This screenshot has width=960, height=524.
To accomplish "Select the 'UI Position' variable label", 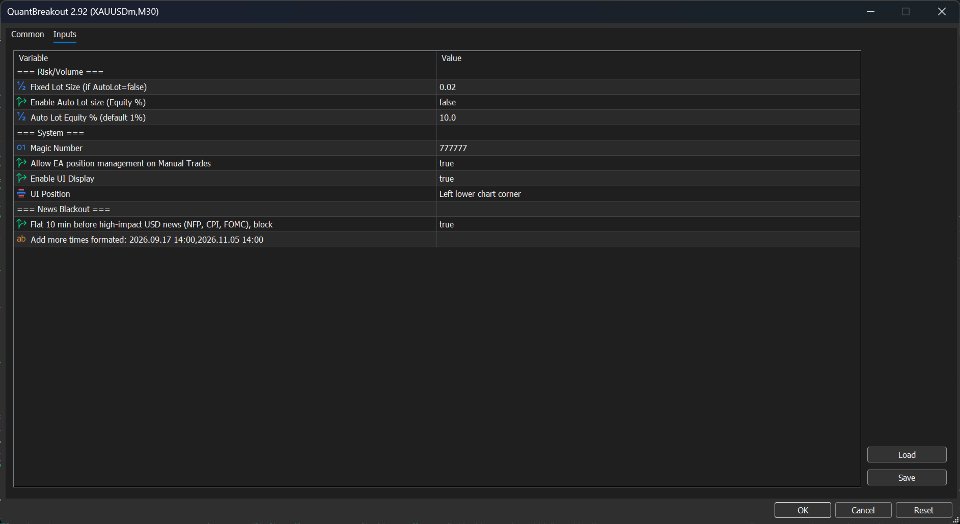I will click(x=50, y=194).
